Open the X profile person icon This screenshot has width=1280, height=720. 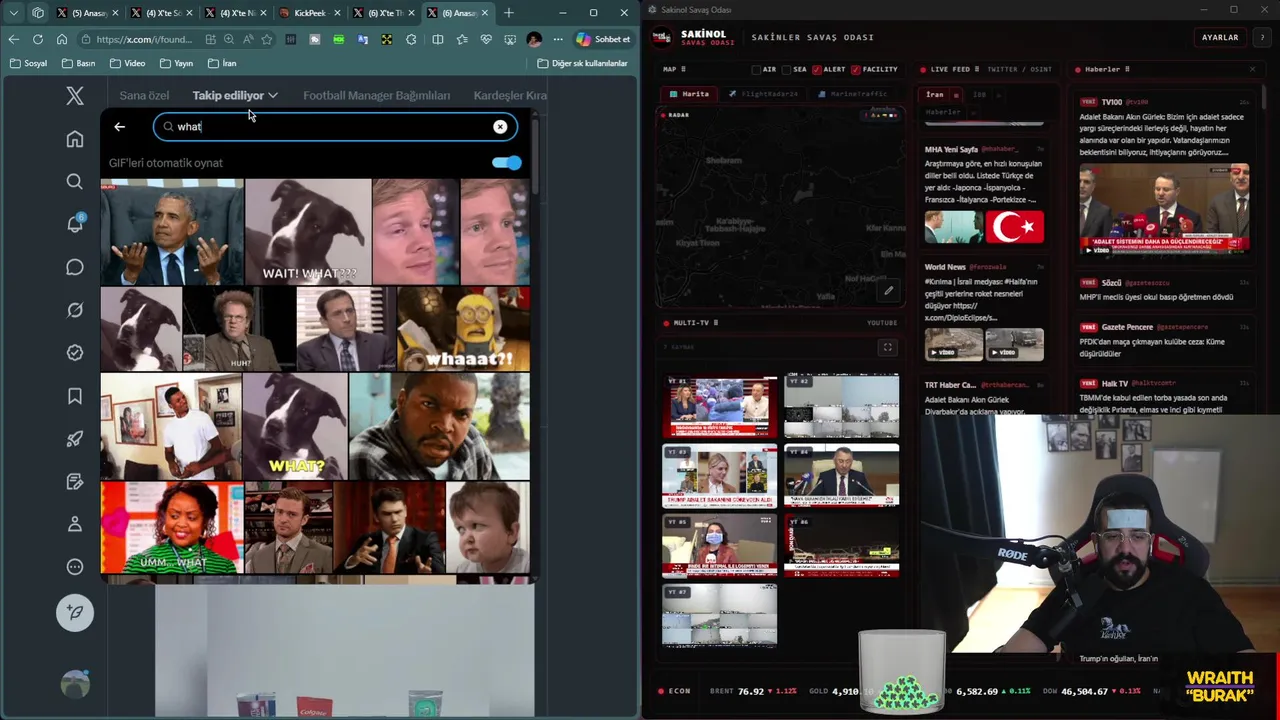point(75,524)
